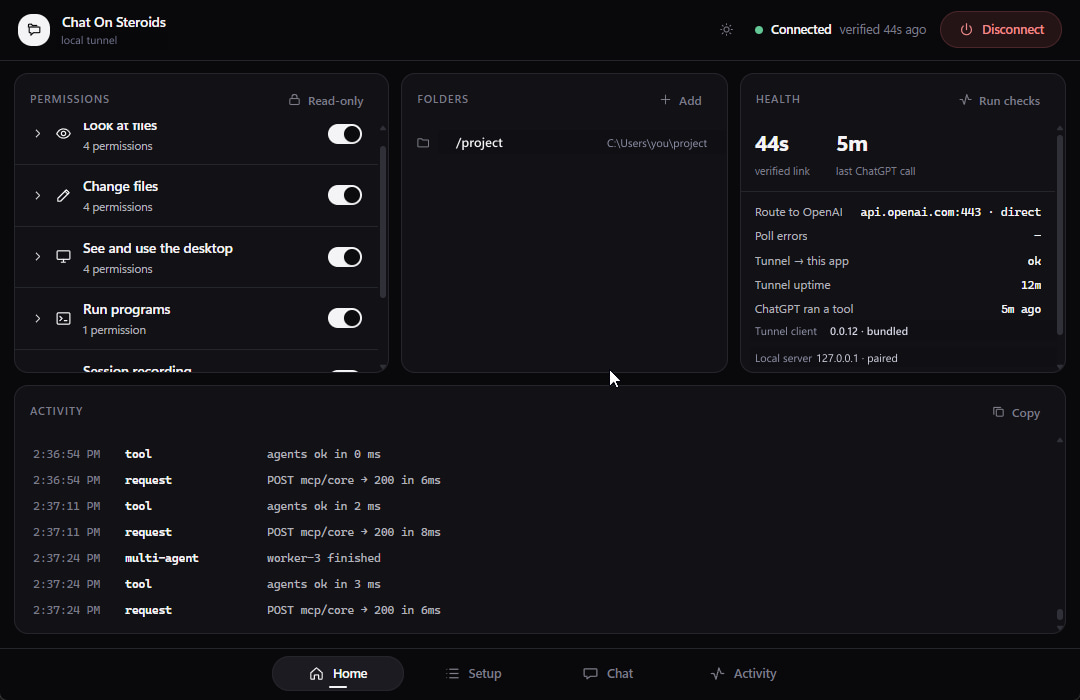The width and height of the screenshot is (1080, 700).
Task: Click the Copy button in Activity
Action: 1016,413
